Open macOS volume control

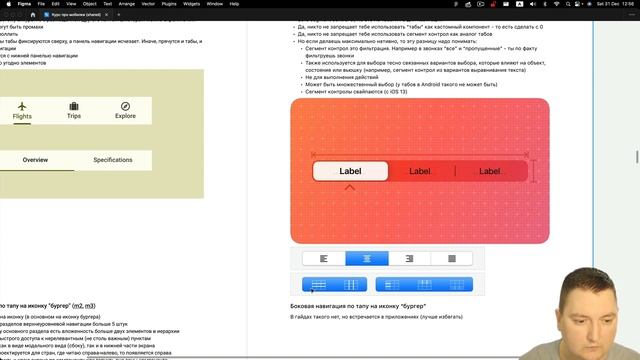pyautogui.click(x=533, y=4)
